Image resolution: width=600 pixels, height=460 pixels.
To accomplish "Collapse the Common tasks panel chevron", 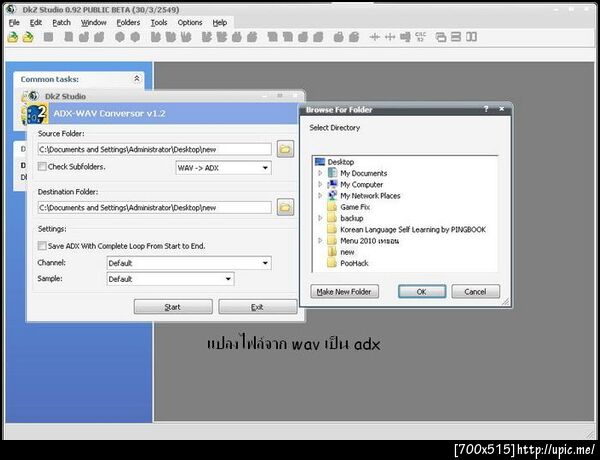I will tap(137, 78).
